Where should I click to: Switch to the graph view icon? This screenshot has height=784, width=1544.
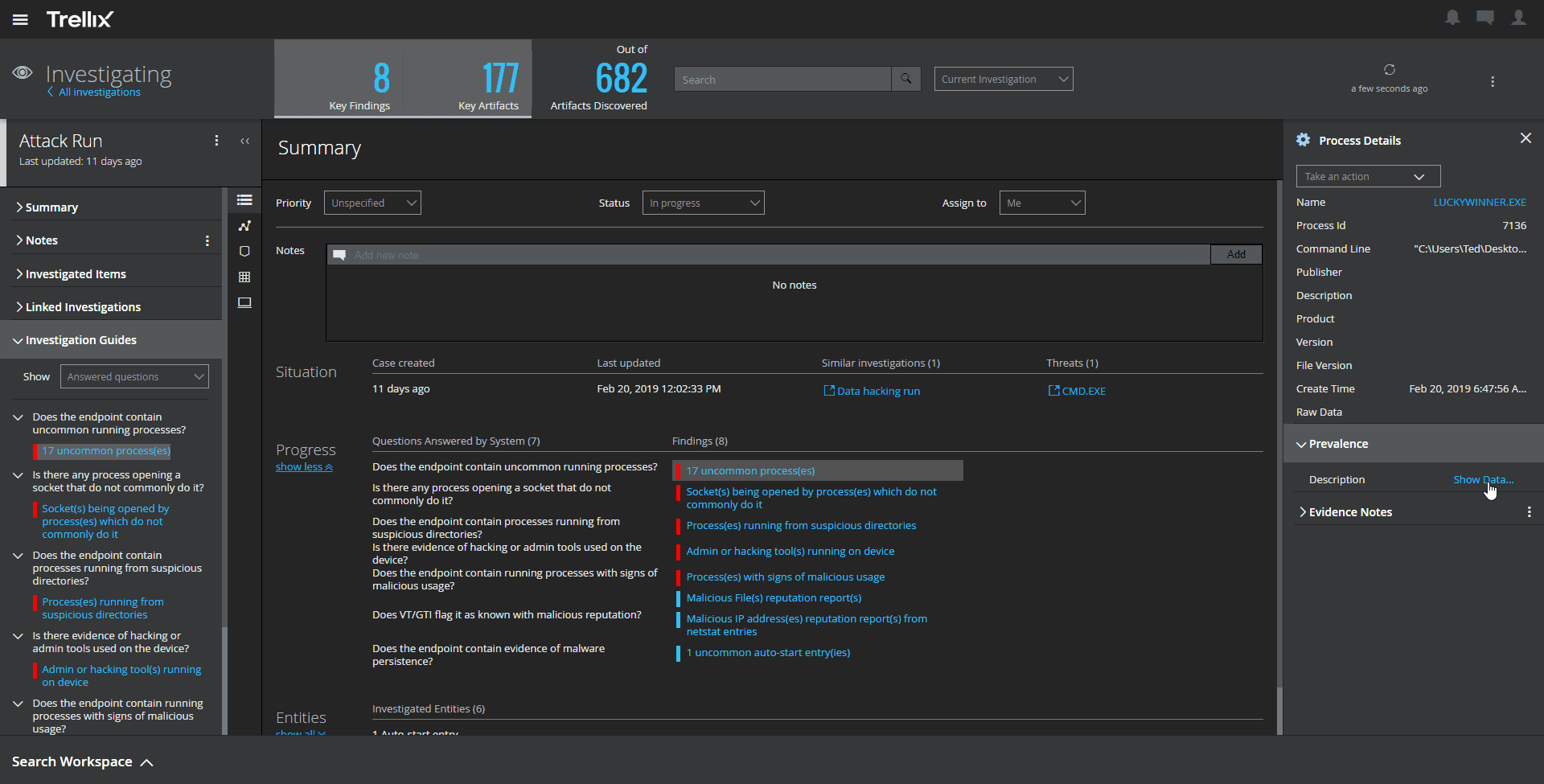click(x=244, y=226)
